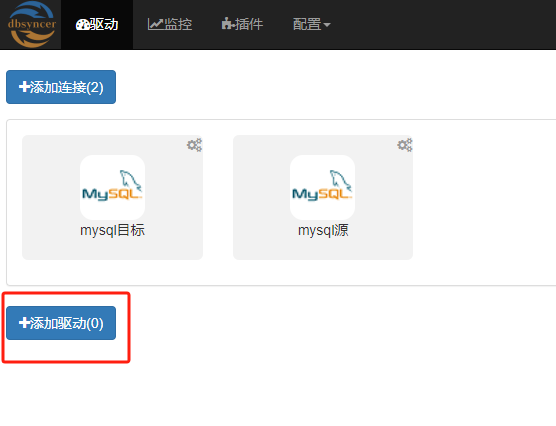Click the dashboard gauge icon beside 驱动
556x426 pixels.
pos(82,24)
